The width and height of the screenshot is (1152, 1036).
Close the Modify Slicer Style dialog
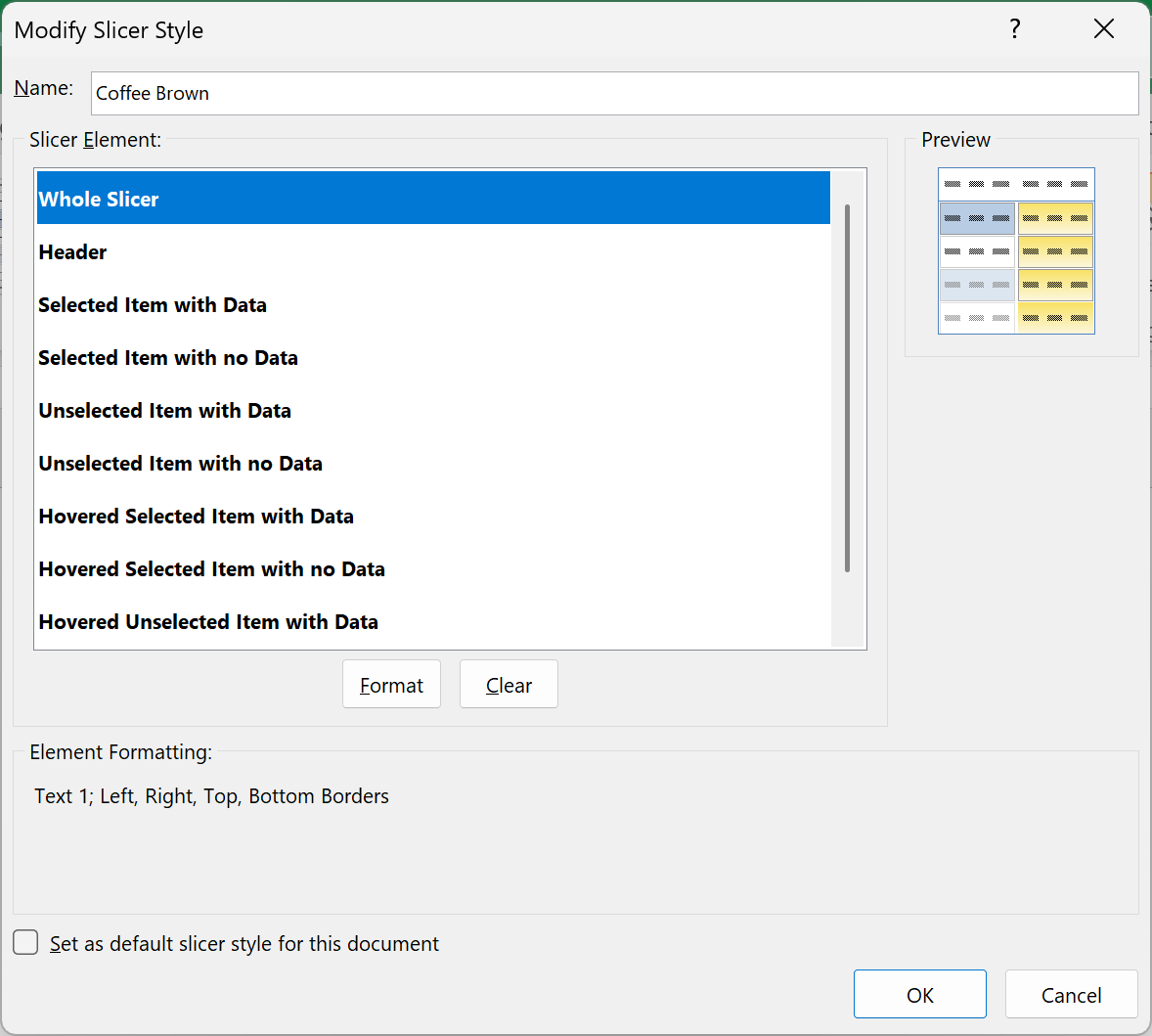[x=1103, y=29]
